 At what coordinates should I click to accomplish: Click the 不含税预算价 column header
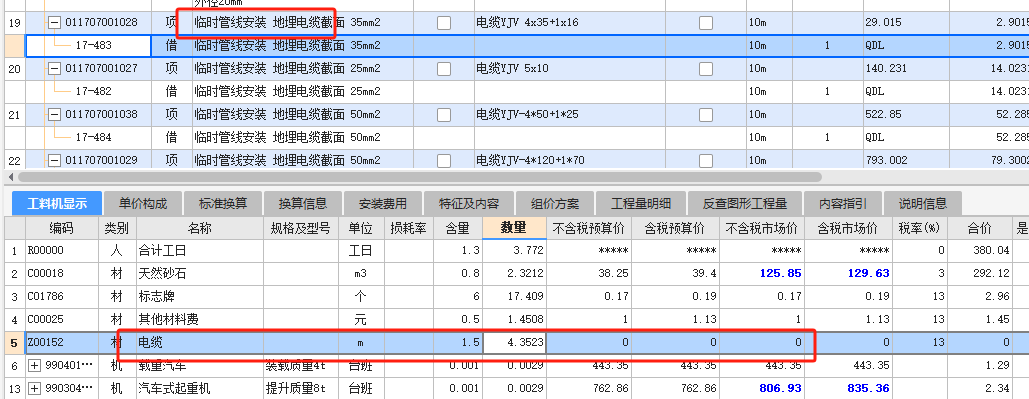tap(590, 228)
